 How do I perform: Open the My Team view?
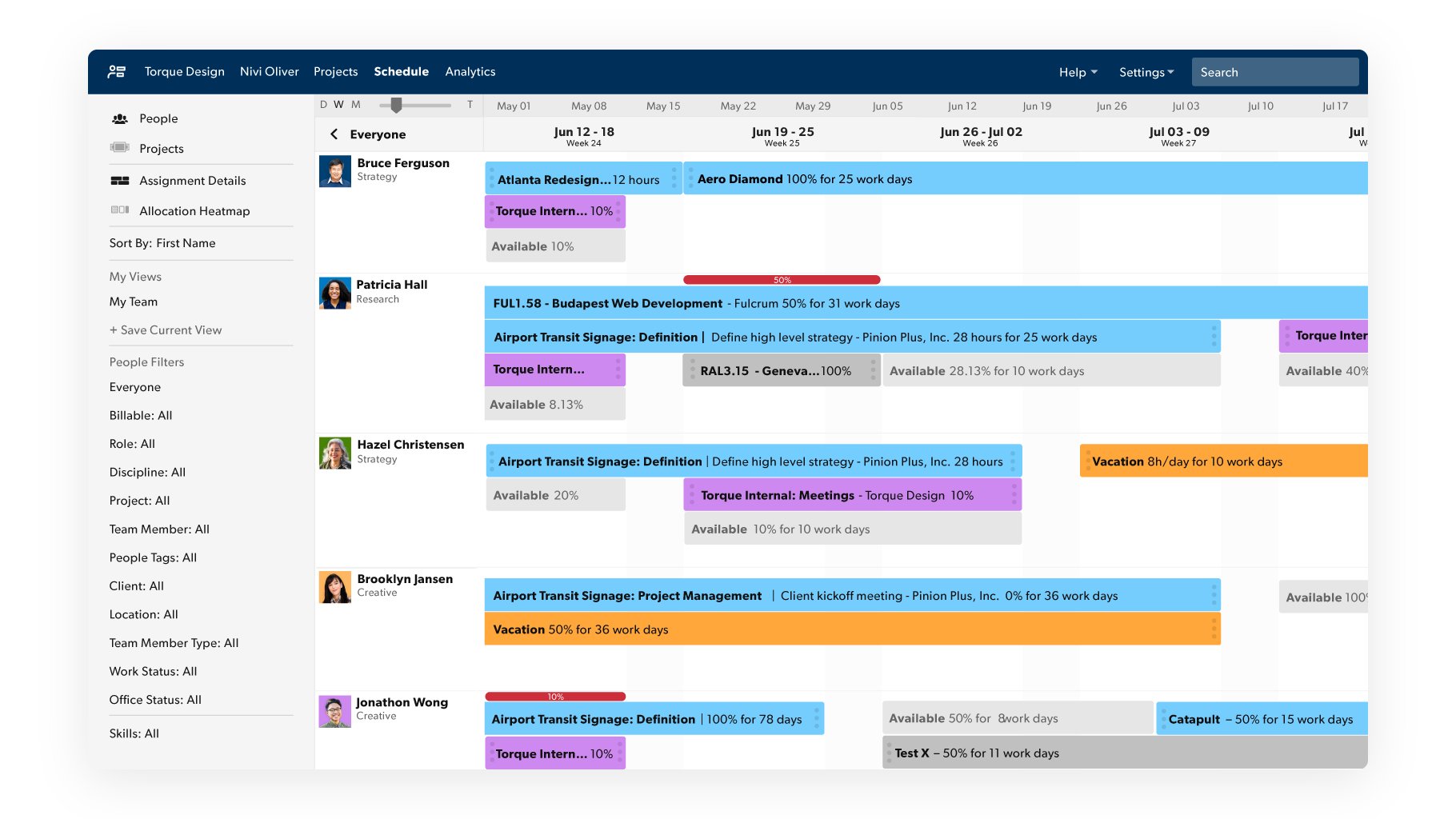pyautogui.click(x=133, y=302)
